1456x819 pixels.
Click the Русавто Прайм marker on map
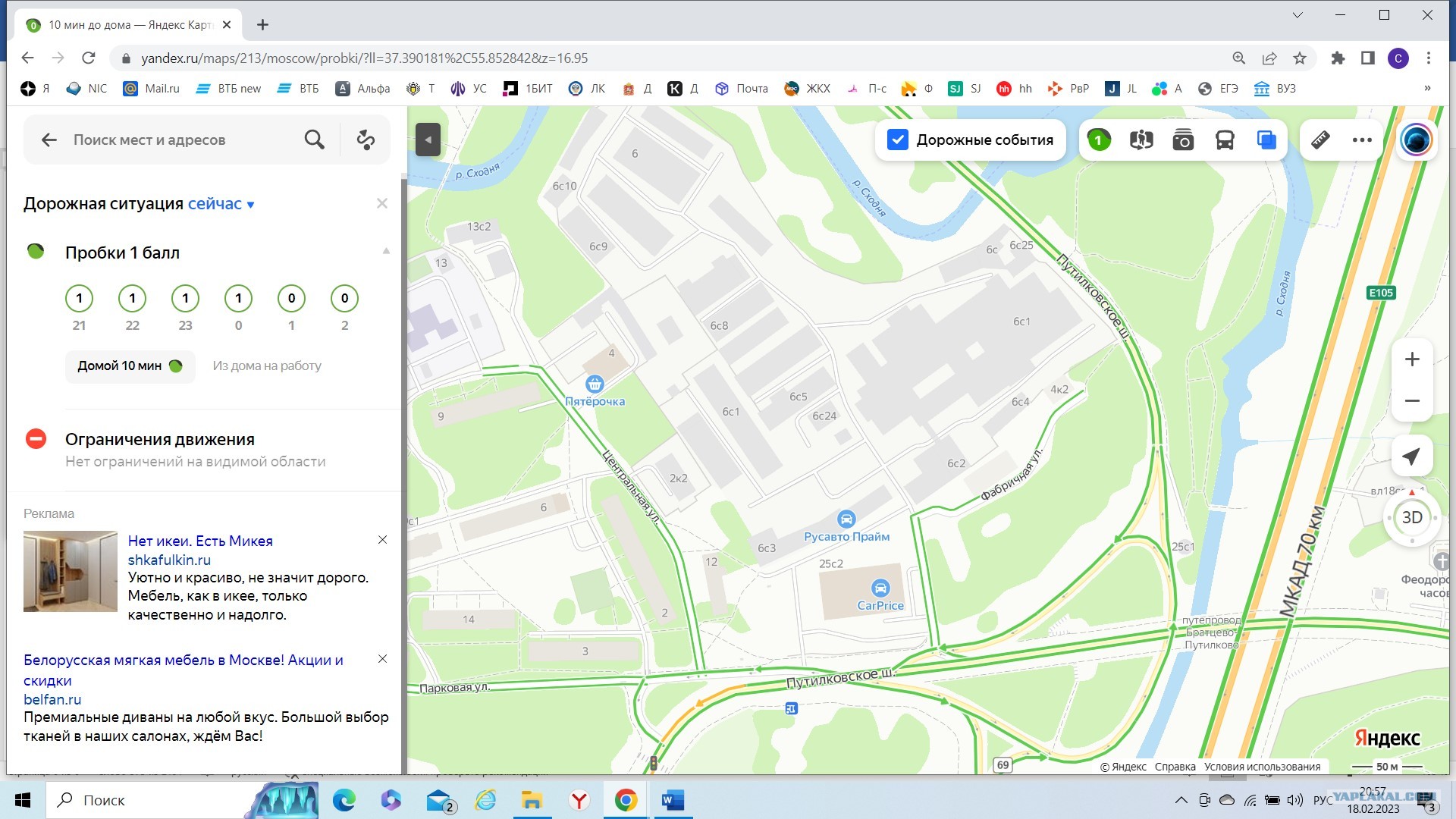[846, 519]
